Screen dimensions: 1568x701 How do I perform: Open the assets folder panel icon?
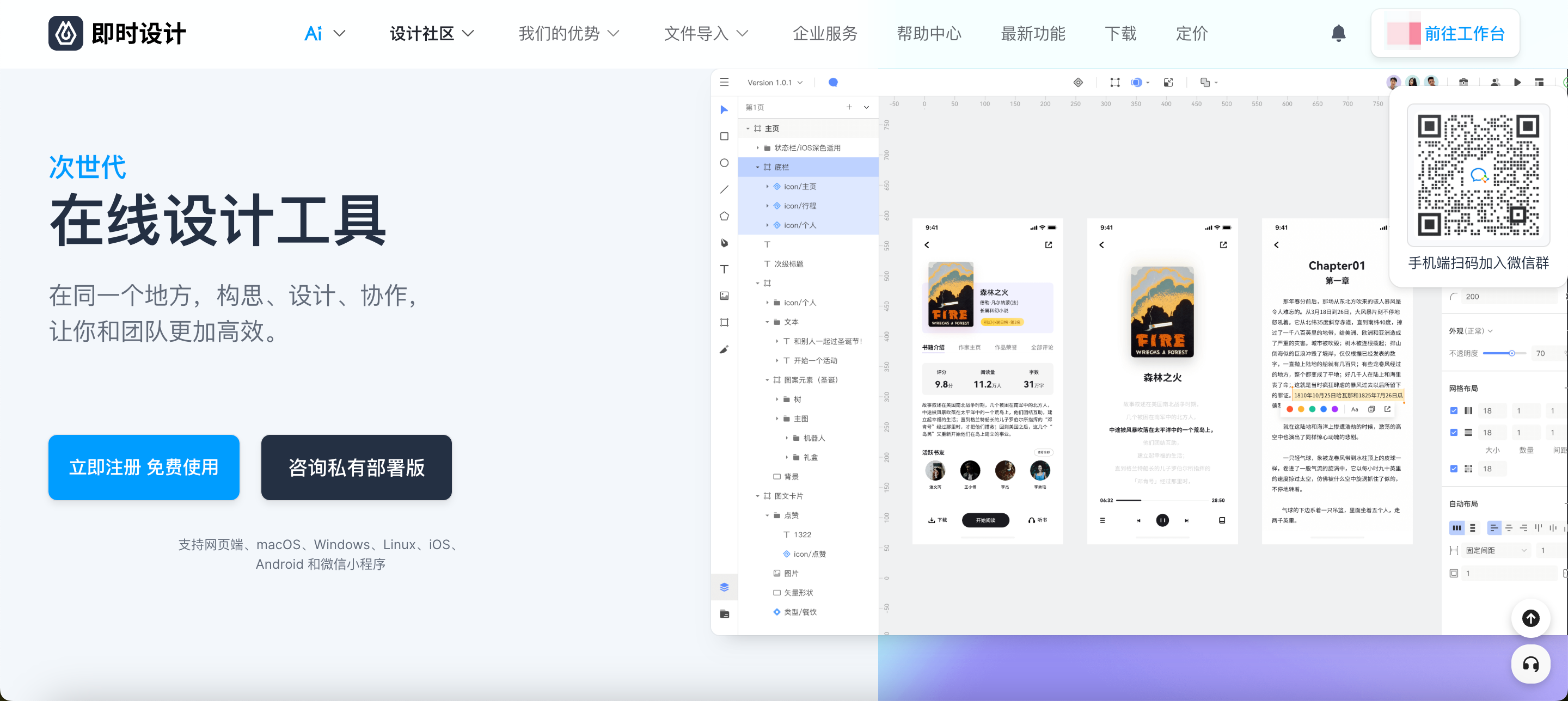(x=724, y=614)
